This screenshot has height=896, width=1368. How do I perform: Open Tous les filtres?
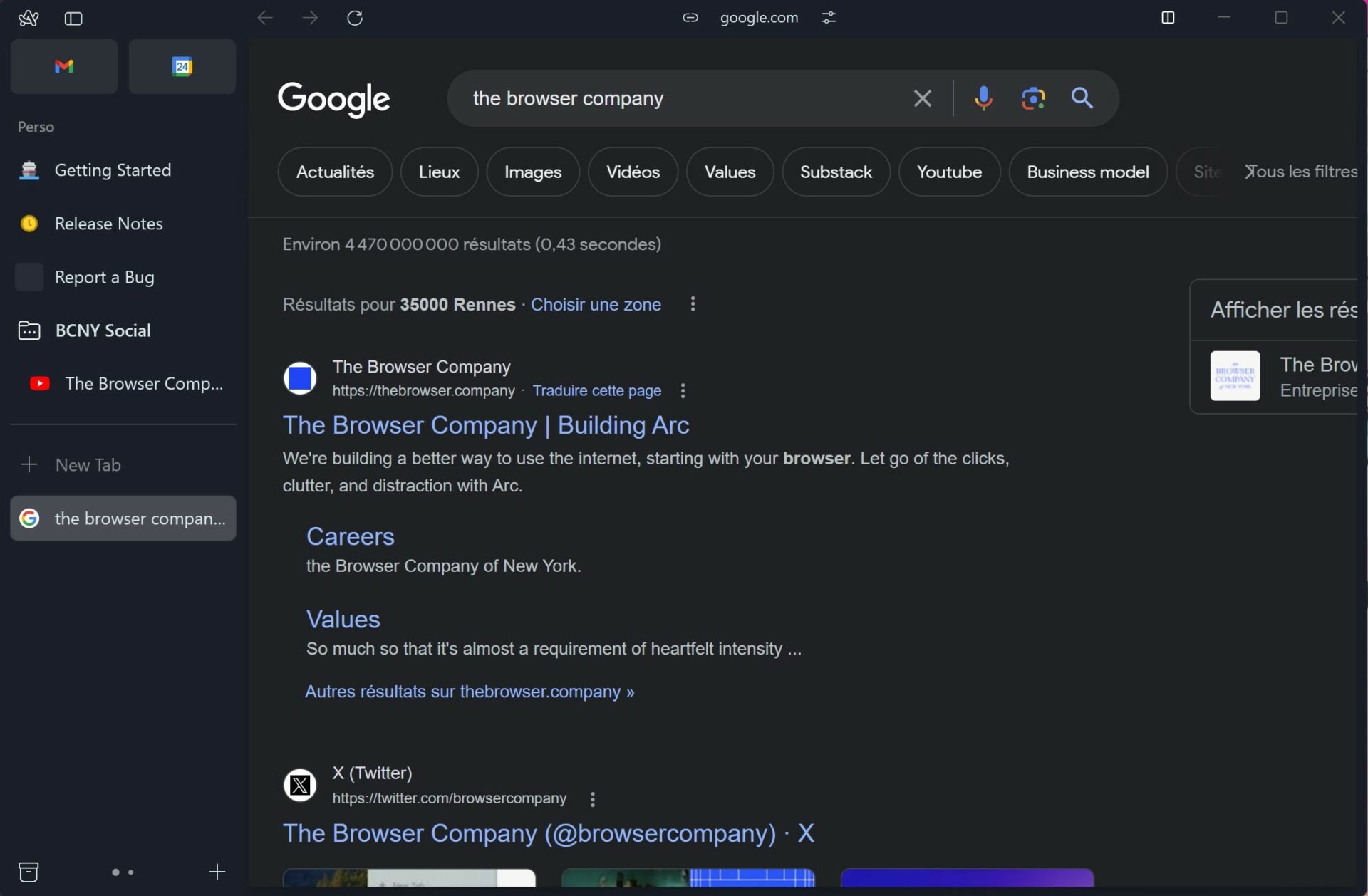pyautogui.click(x=1302, y=172)
